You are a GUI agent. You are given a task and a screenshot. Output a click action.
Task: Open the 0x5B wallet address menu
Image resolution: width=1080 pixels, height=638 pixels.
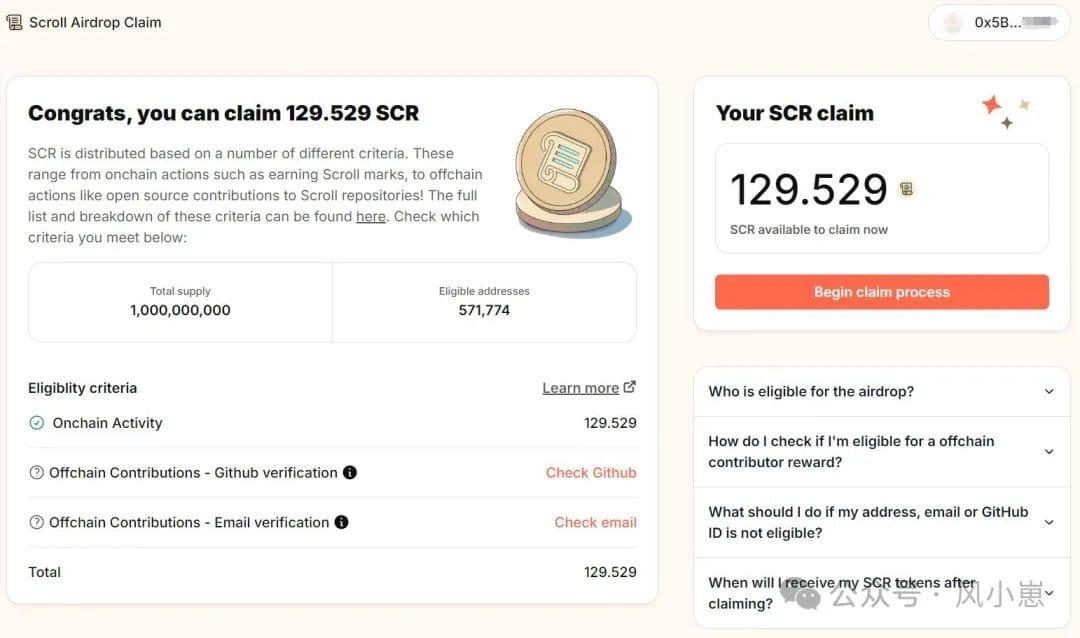pos(999,23)
